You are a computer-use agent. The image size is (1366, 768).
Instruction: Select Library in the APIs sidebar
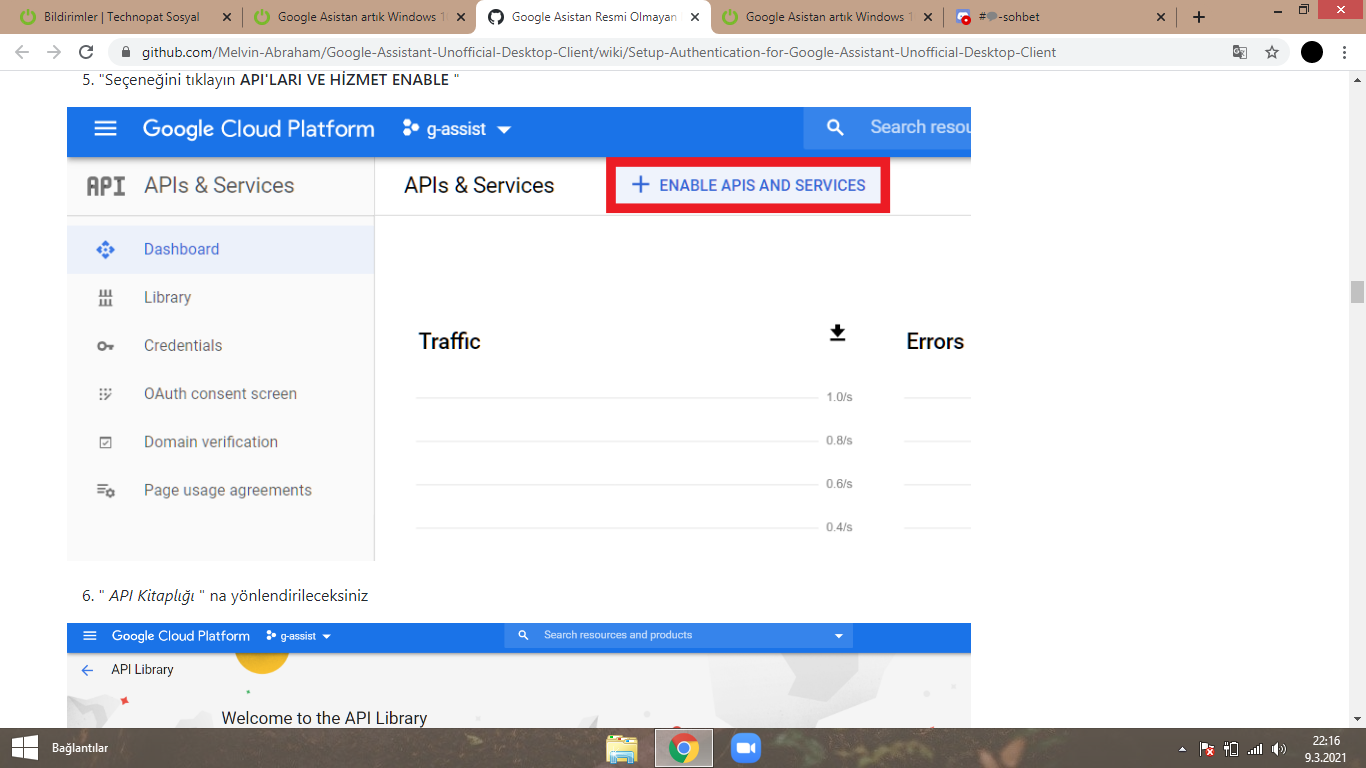(220, 298)
